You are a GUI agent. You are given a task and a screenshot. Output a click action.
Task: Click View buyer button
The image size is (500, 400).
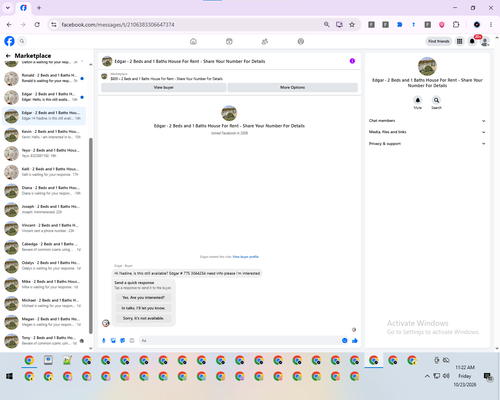[x=164, y=87]
